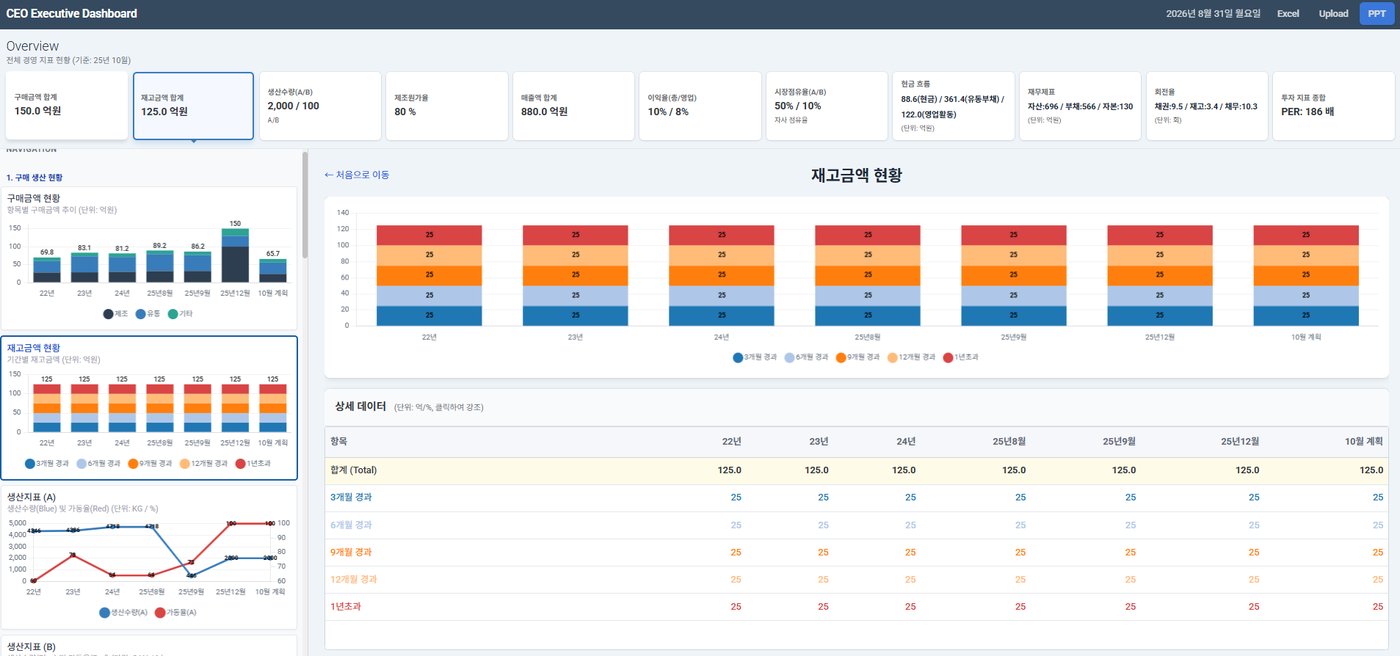
Task: Open the 투자 지표 종합 KPI card
Action: [1333, 106]
